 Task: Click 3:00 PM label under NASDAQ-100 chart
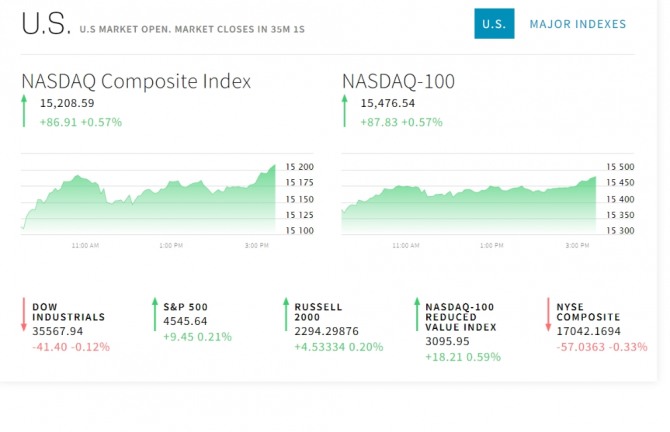pyautogui.click(x=577, y=245)
